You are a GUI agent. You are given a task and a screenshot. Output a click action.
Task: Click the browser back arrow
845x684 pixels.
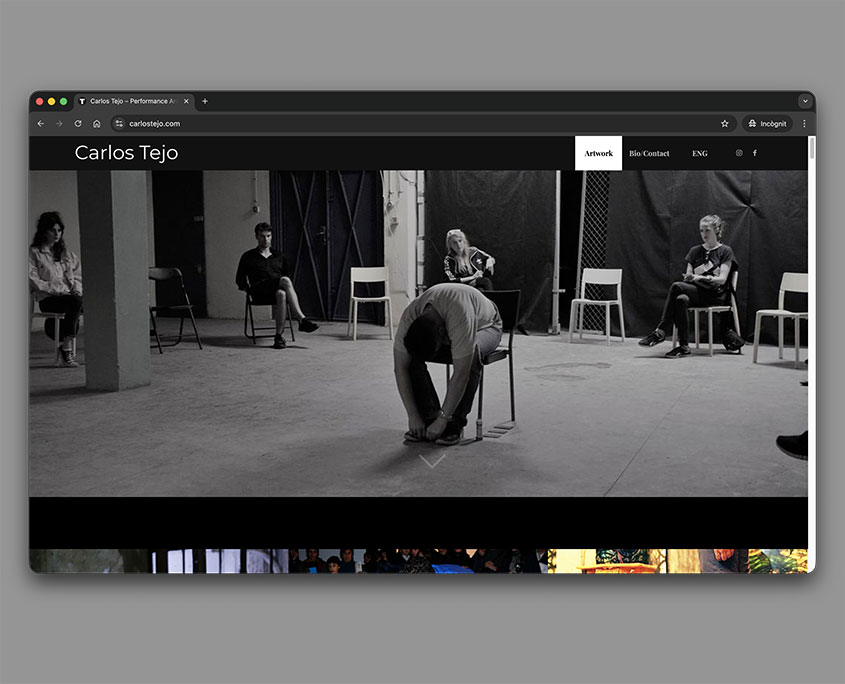point(41,124)
